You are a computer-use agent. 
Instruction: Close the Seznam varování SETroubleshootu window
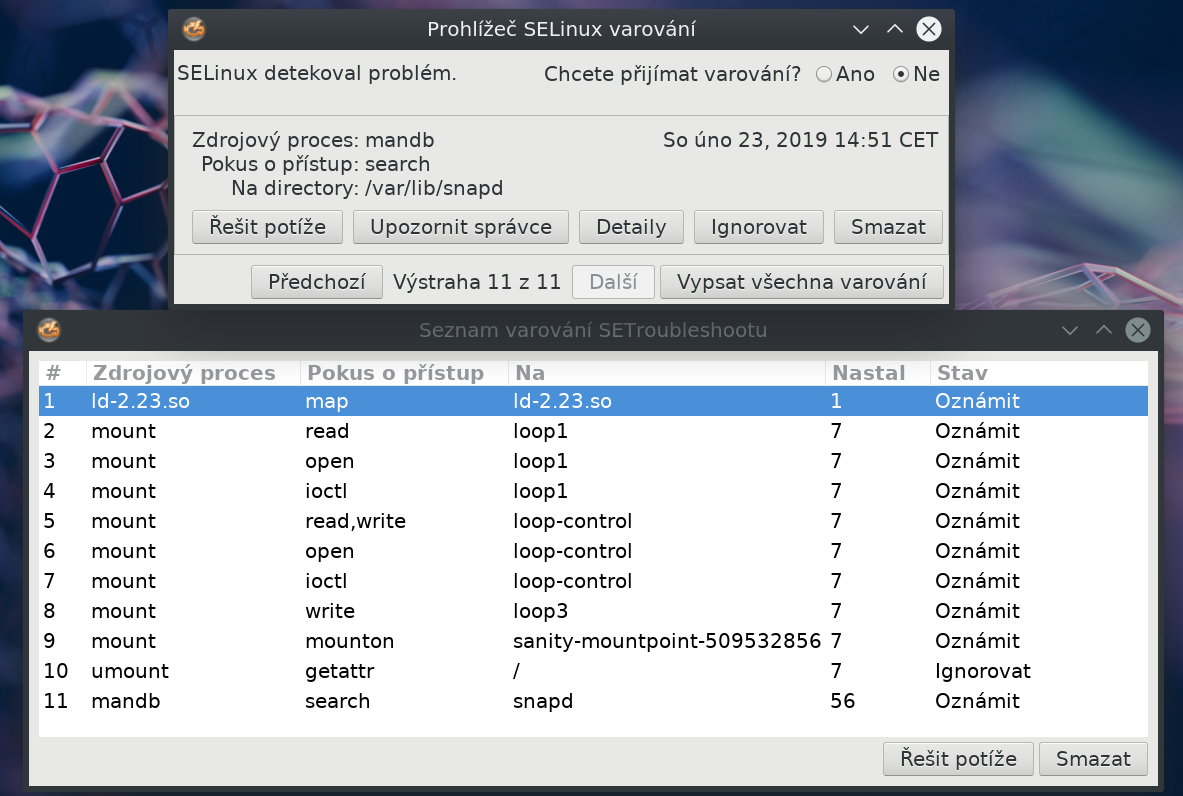[1138, 330]
